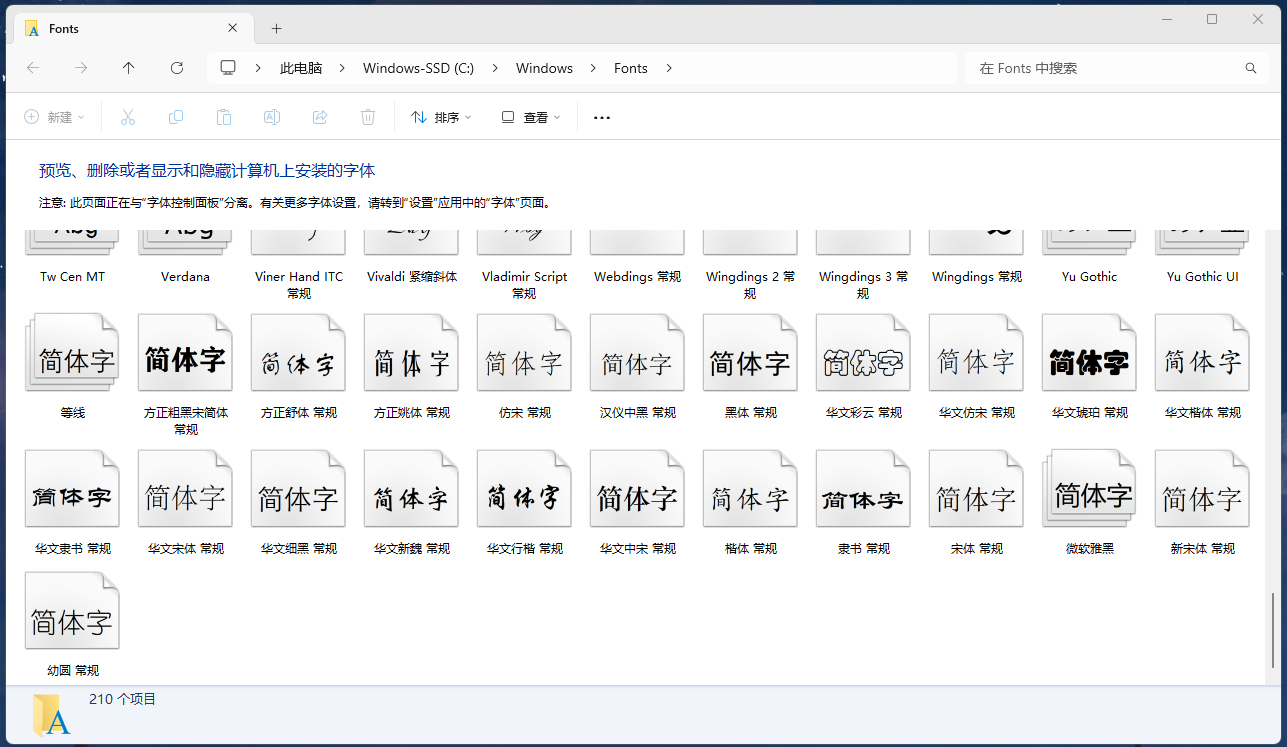Open the 华文楷体 常规 font preview

[x=1201, y=352]
